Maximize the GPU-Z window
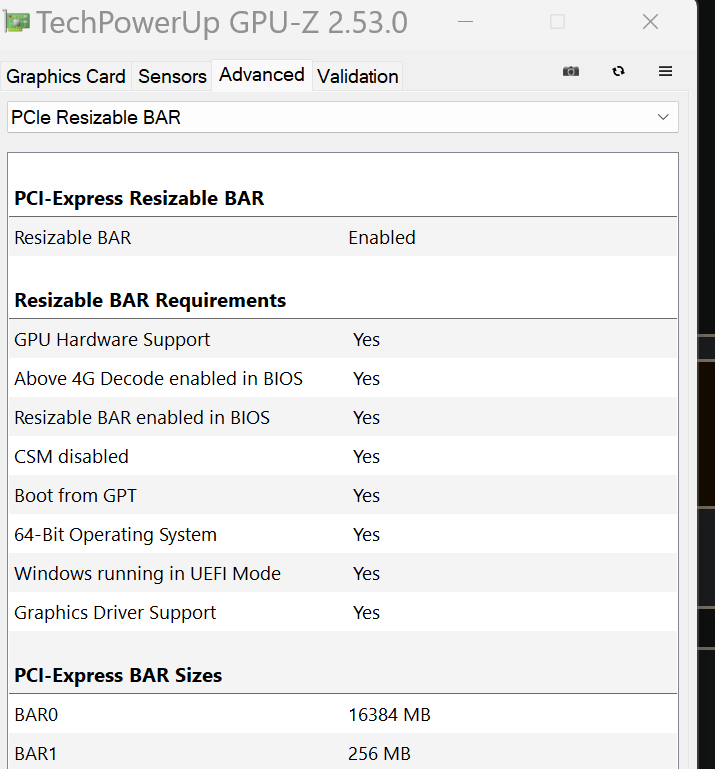The height and width of the screenshot is (769, 715). click(558, 22)
